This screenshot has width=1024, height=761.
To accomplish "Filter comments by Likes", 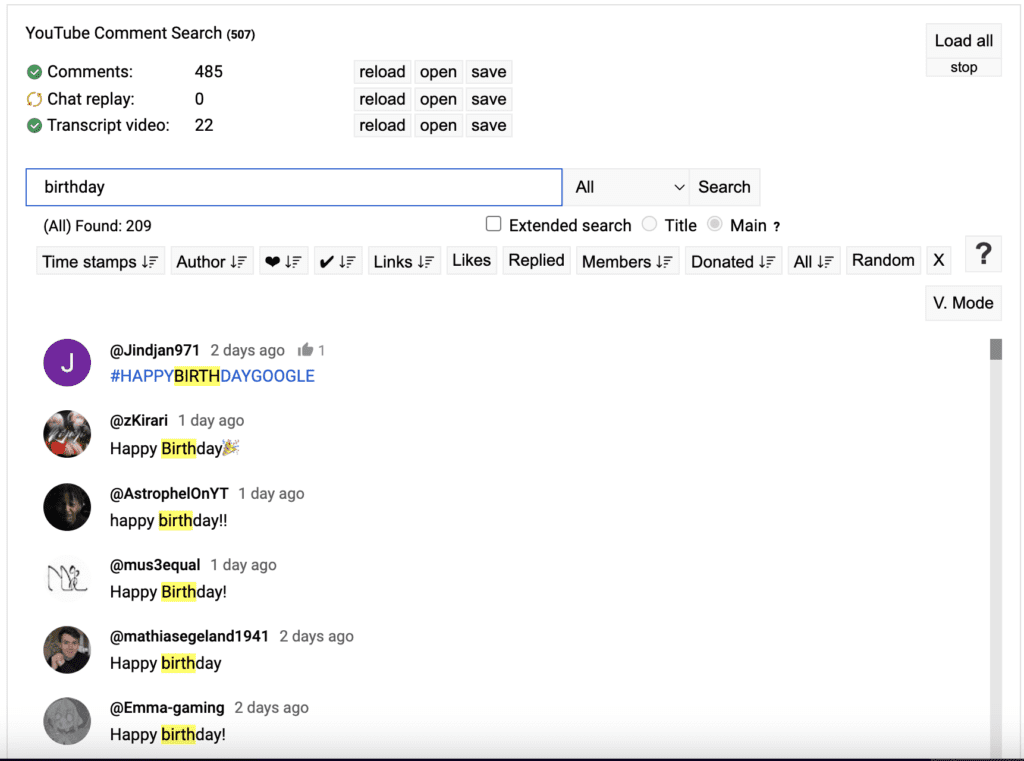I will [472, 260].
